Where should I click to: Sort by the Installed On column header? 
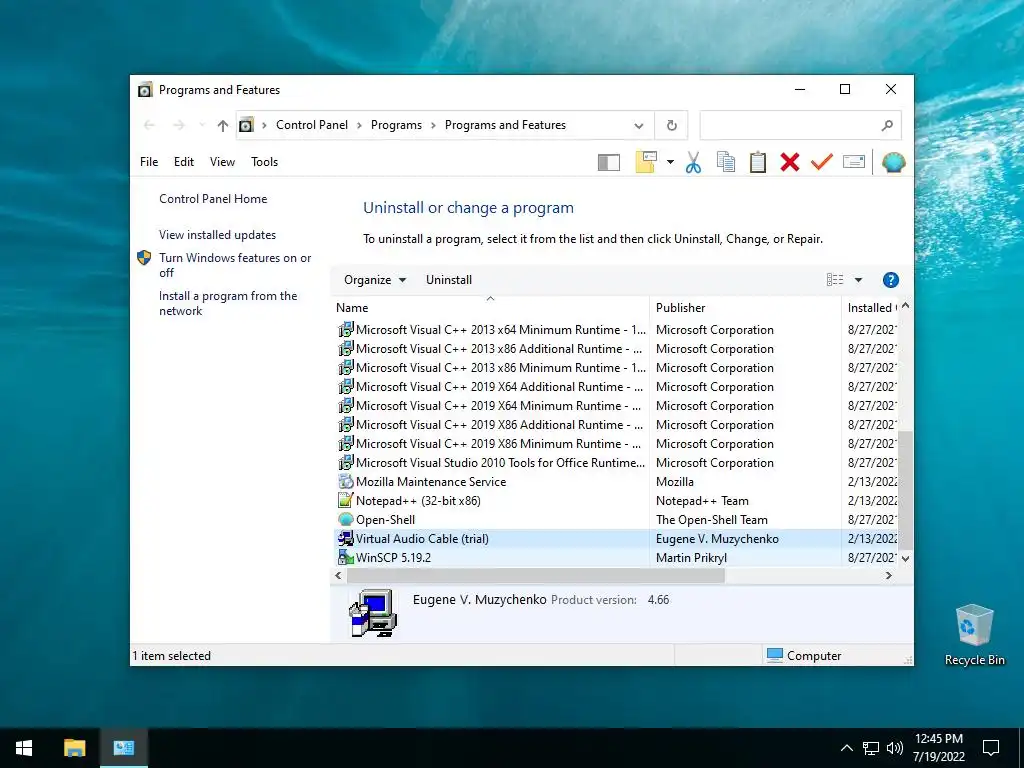[x=870, y=308]
